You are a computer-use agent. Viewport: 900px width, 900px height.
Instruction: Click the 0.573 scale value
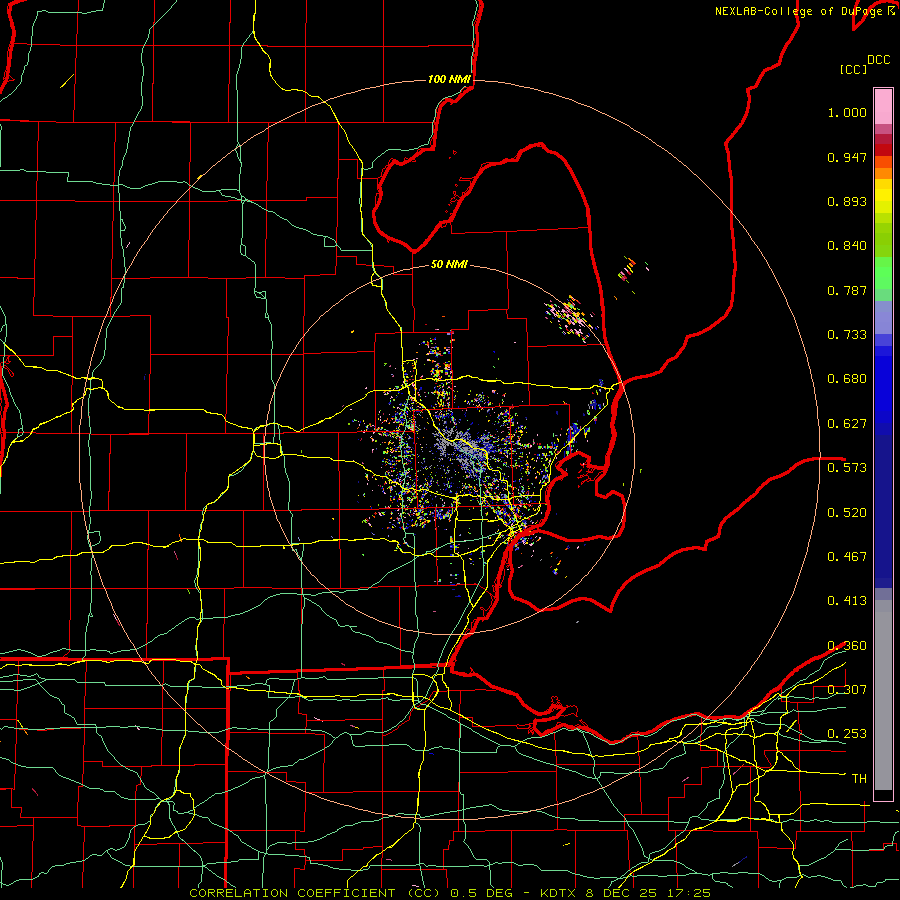tap(847, 468)
